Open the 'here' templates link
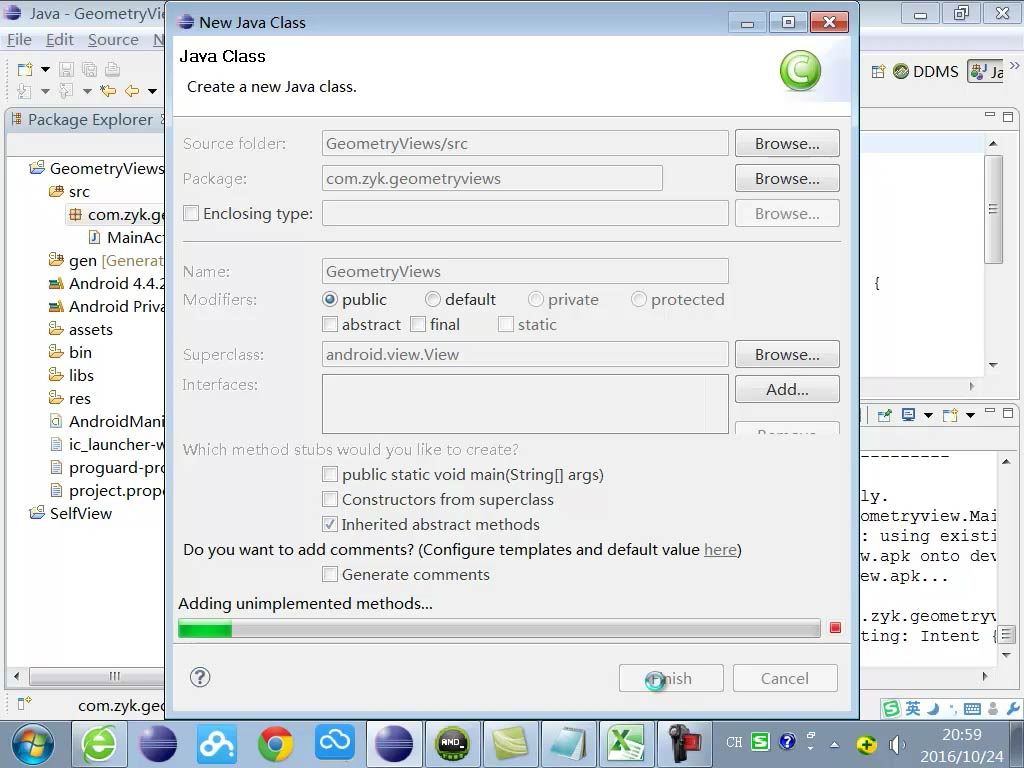This screenshot has height=768, width=1024. tap(720, 550)
